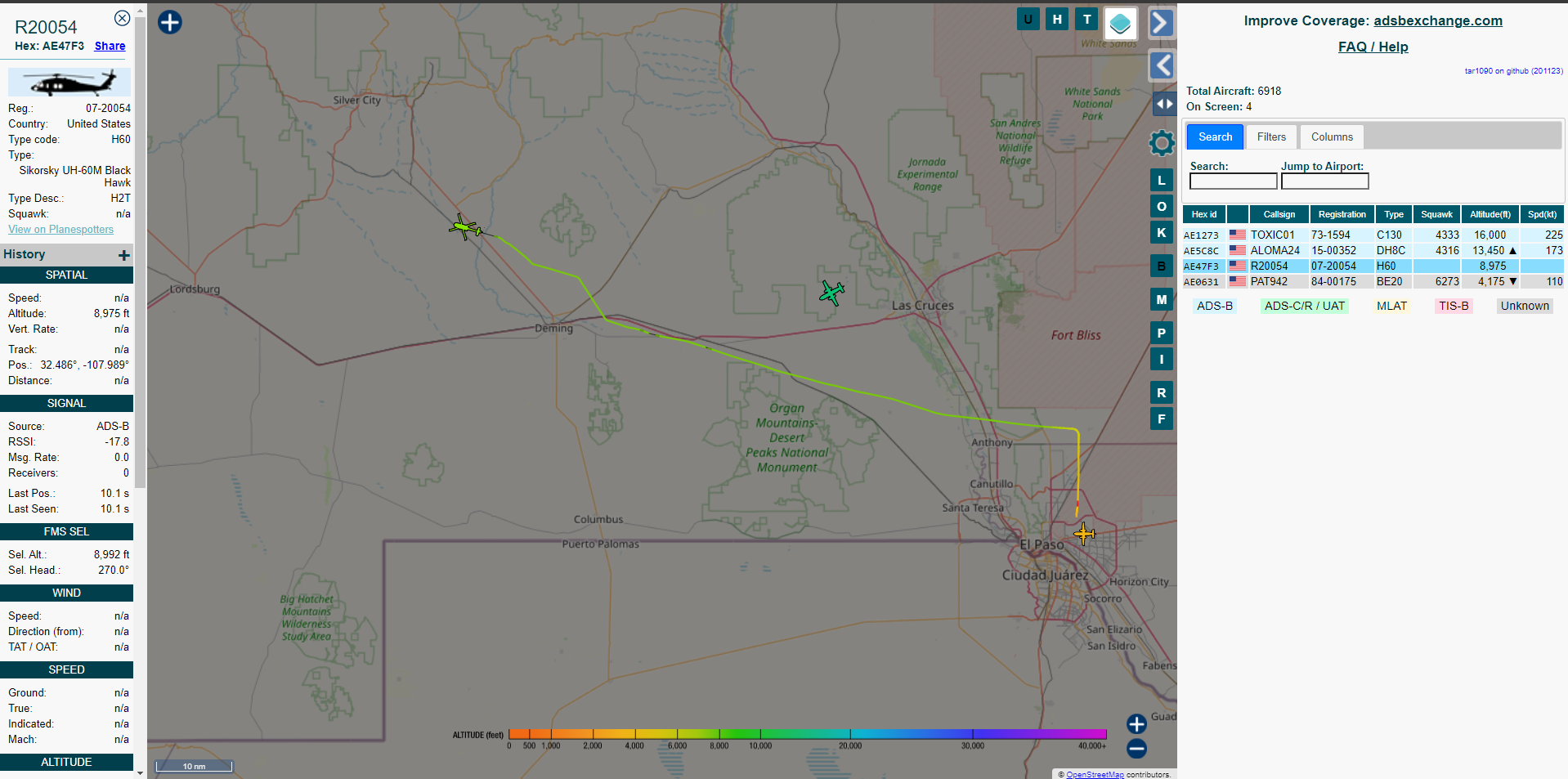Viewport: 1568px width, 779px height.
Task: Toggle the P map option button
Action: click(1162, 334)
